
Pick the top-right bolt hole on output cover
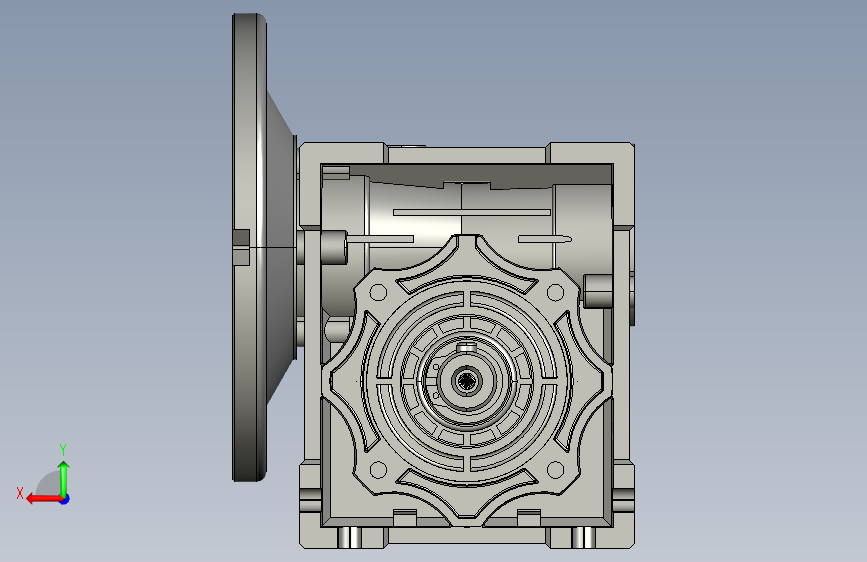tap(556, 293)
